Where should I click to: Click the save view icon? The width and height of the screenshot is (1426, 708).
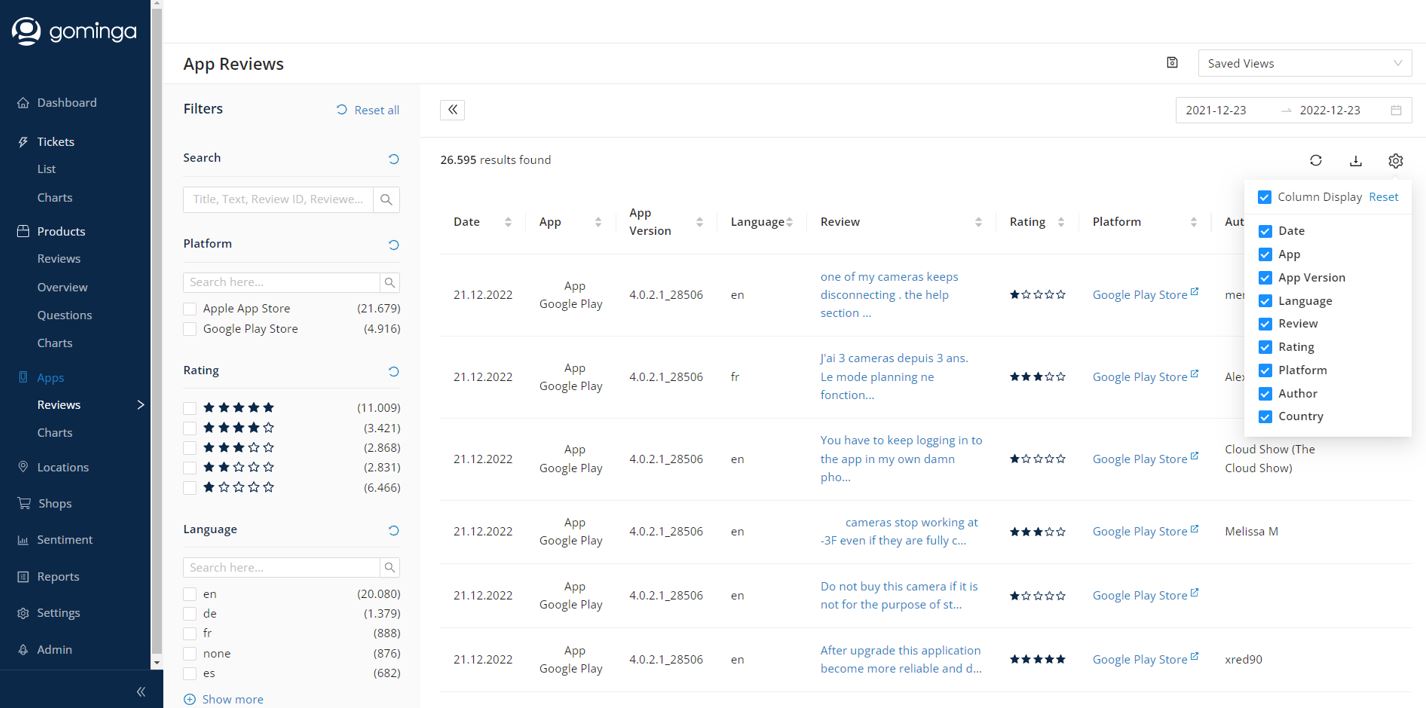(1172, 63)
